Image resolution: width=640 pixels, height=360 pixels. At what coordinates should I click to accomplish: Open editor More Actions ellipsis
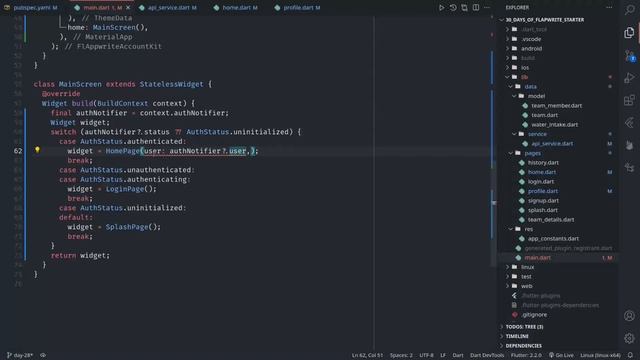coord(487,7)
